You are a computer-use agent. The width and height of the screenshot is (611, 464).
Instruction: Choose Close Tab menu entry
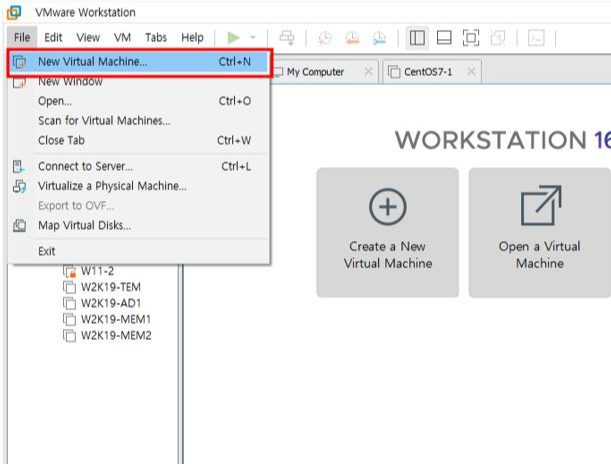(x=139, y=140)
